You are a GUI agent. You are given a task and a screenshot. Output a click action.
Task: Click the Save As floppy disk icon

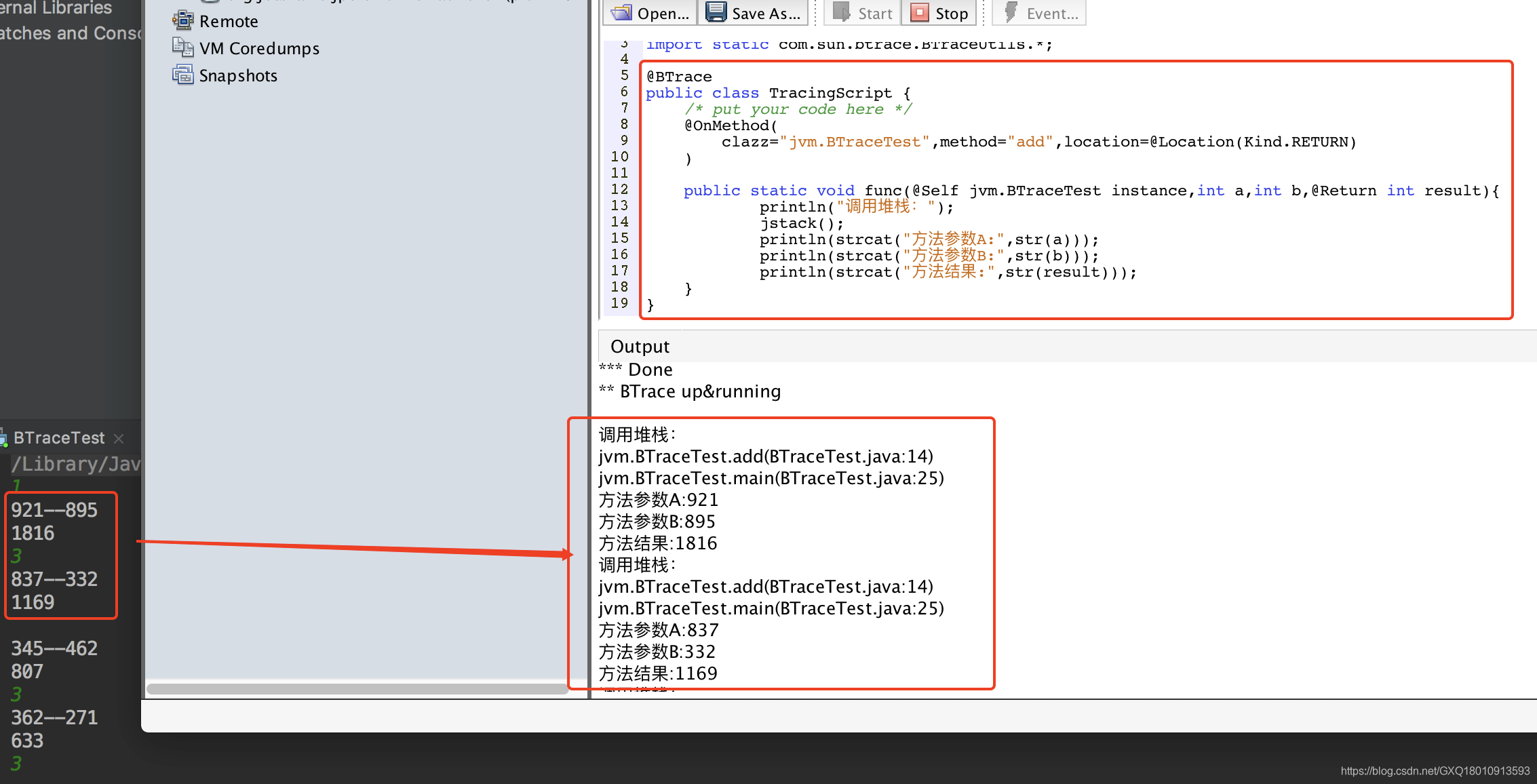tap(716, 12)
